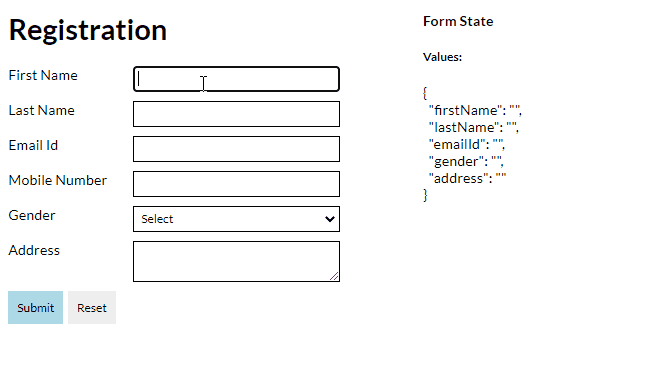The height and width of the screenshot is (372, 650).
Task: Click the First Name text field
Action: [x=236, y=79]
